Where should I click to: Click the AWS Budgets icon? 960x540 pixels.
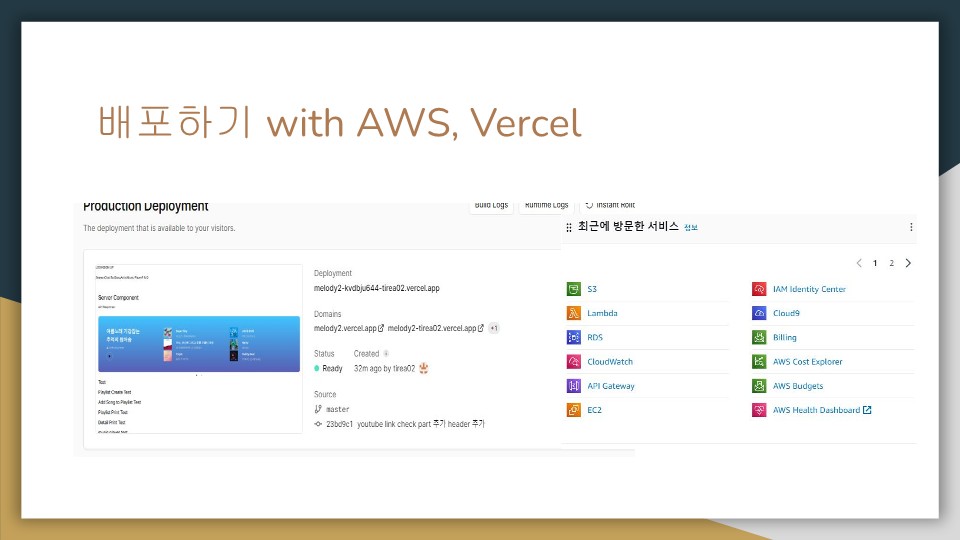[x=759, y=386]
